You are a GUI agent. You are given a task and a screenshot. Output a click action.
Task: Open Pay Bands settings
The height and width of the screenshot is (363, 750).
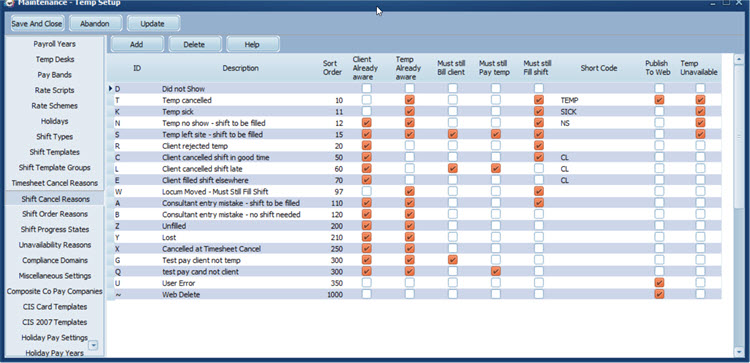click(x=55, y=75)
